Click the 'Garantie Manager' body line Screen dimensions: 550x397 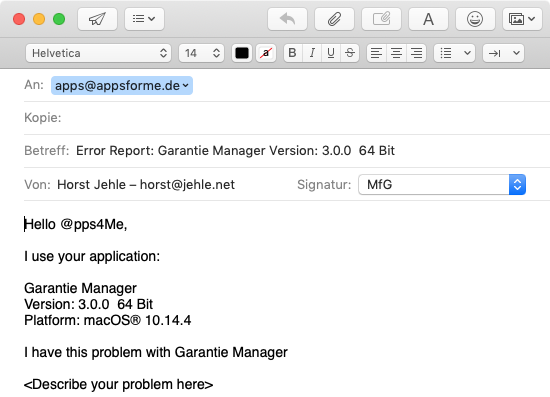tap(80, 288)
